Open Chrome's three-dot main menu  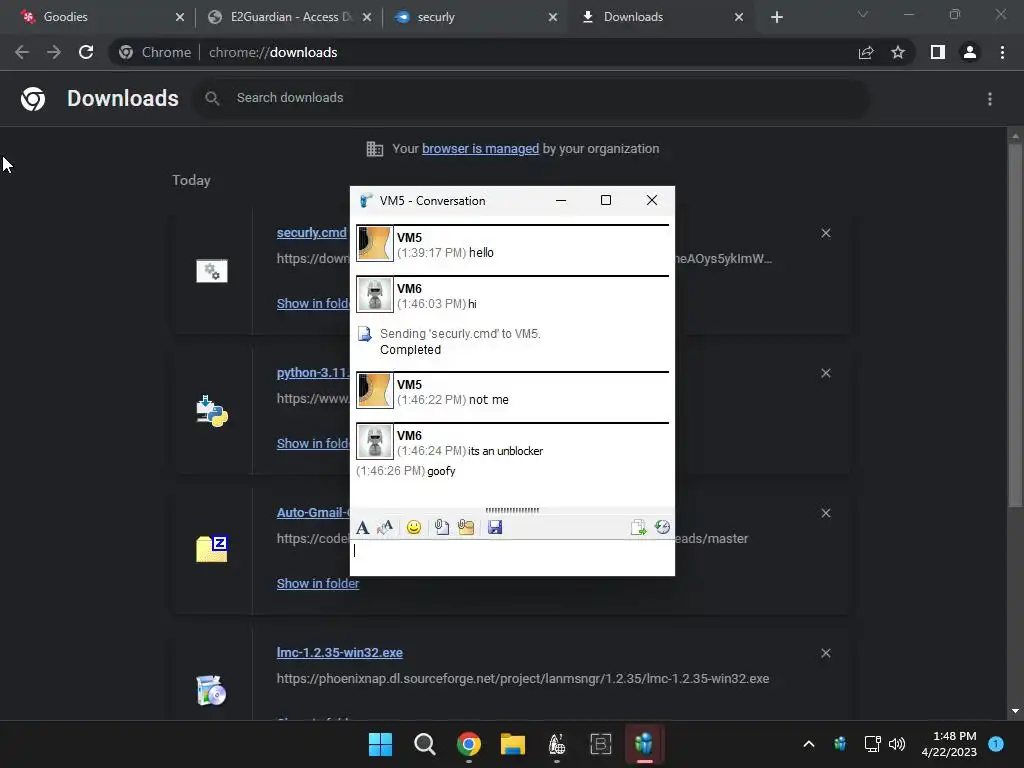click(x=1002, y=52)
